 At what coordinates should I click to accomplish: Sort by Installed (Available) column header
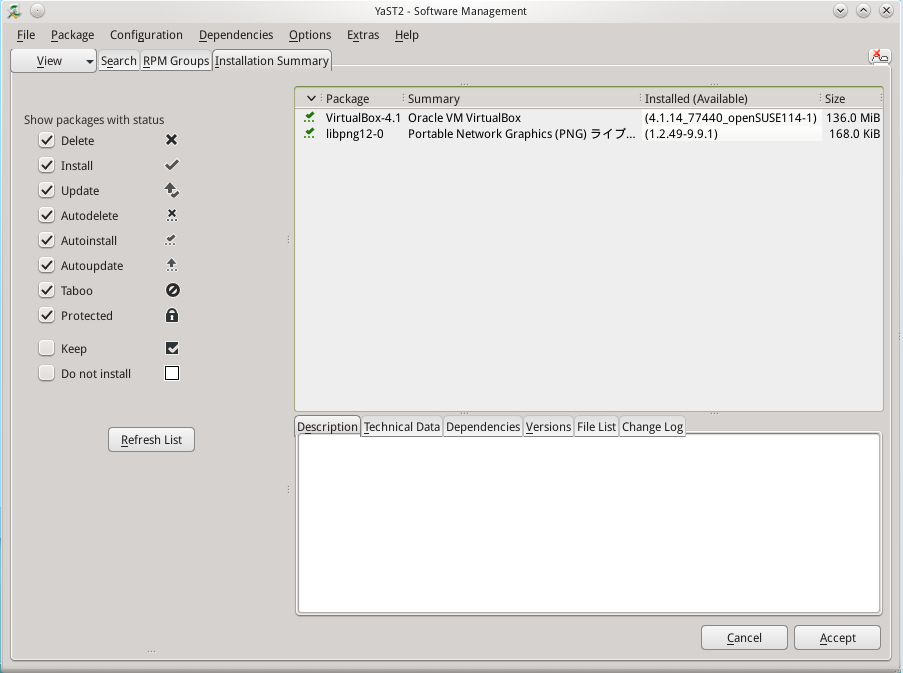pos(730,98)
